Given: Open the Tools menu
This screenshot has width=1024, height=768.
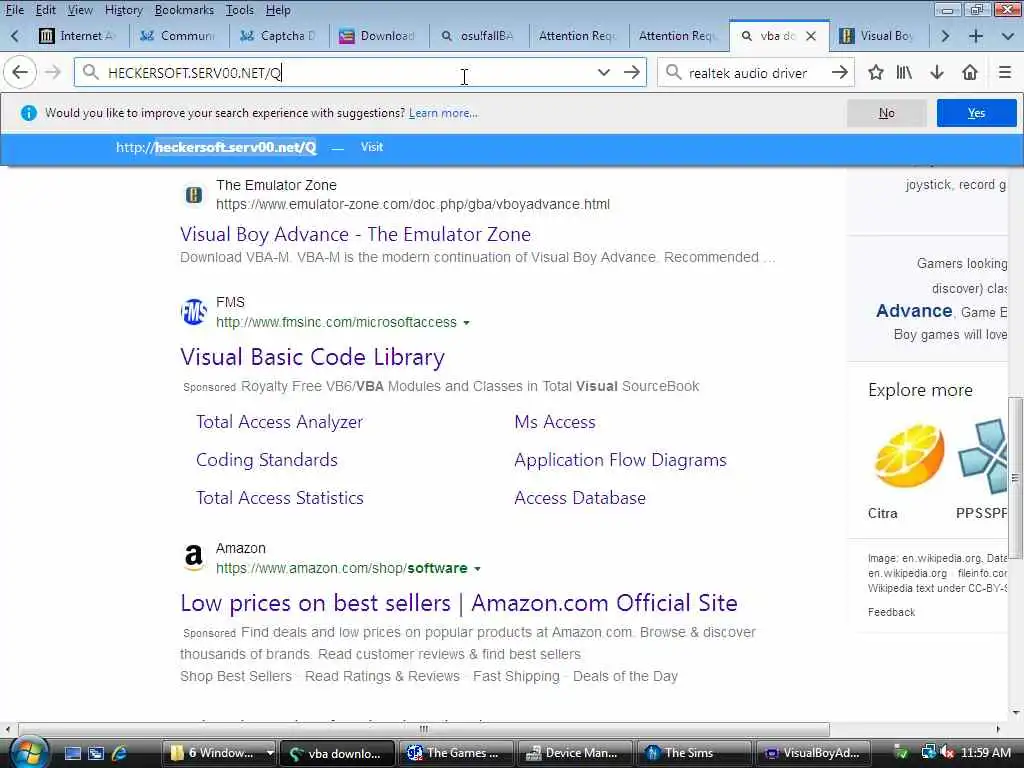Looking at the screenshot, I should (240, 10).
